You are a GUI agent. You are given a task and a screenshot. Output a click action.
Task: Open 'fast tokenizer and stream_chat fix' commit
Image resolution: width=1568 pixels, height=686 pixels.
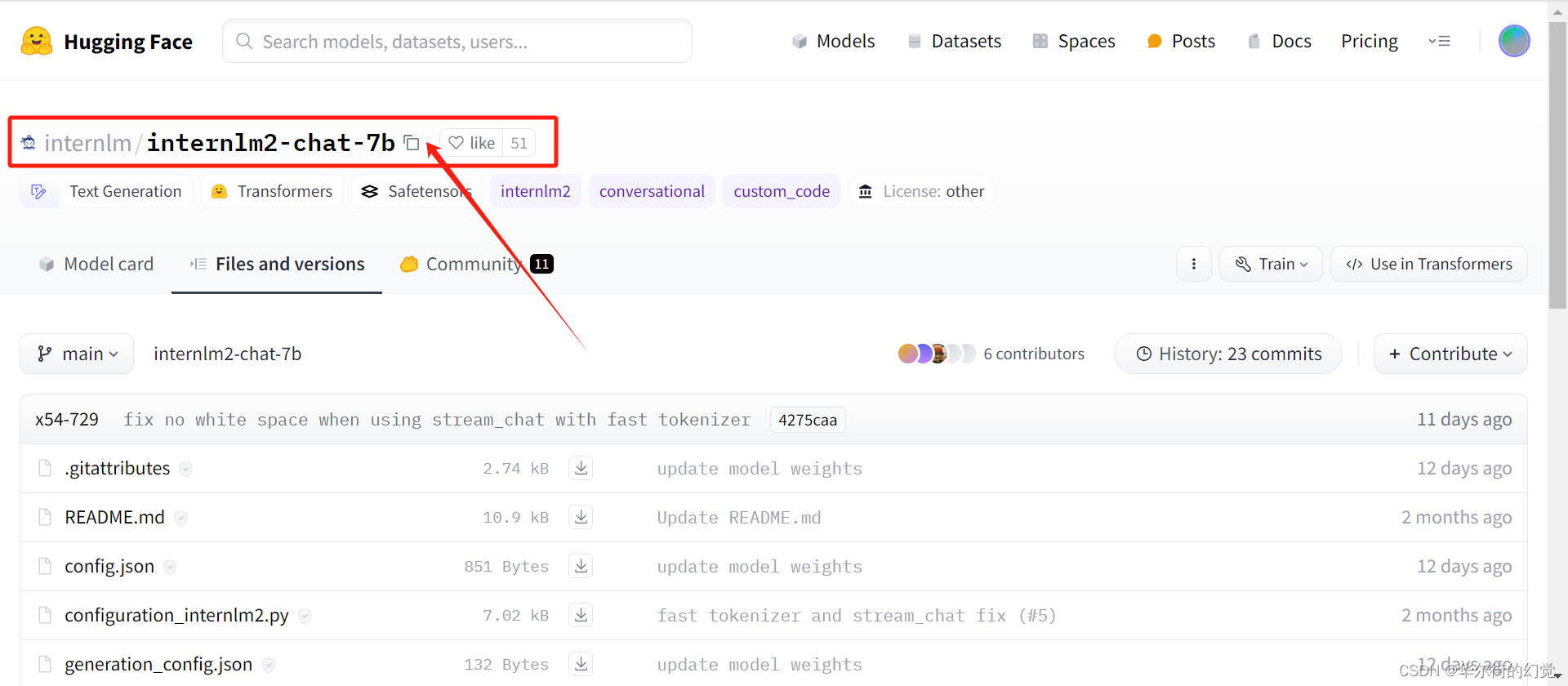tap(857, 616)
